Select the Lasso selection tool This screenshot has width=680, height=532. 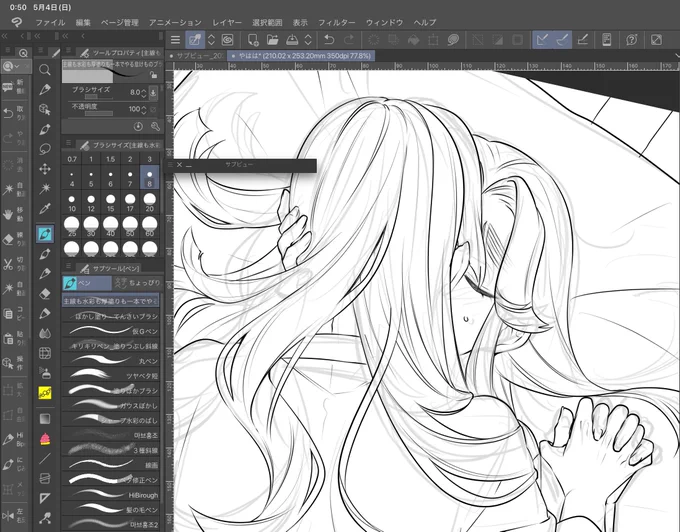(45, 149)
